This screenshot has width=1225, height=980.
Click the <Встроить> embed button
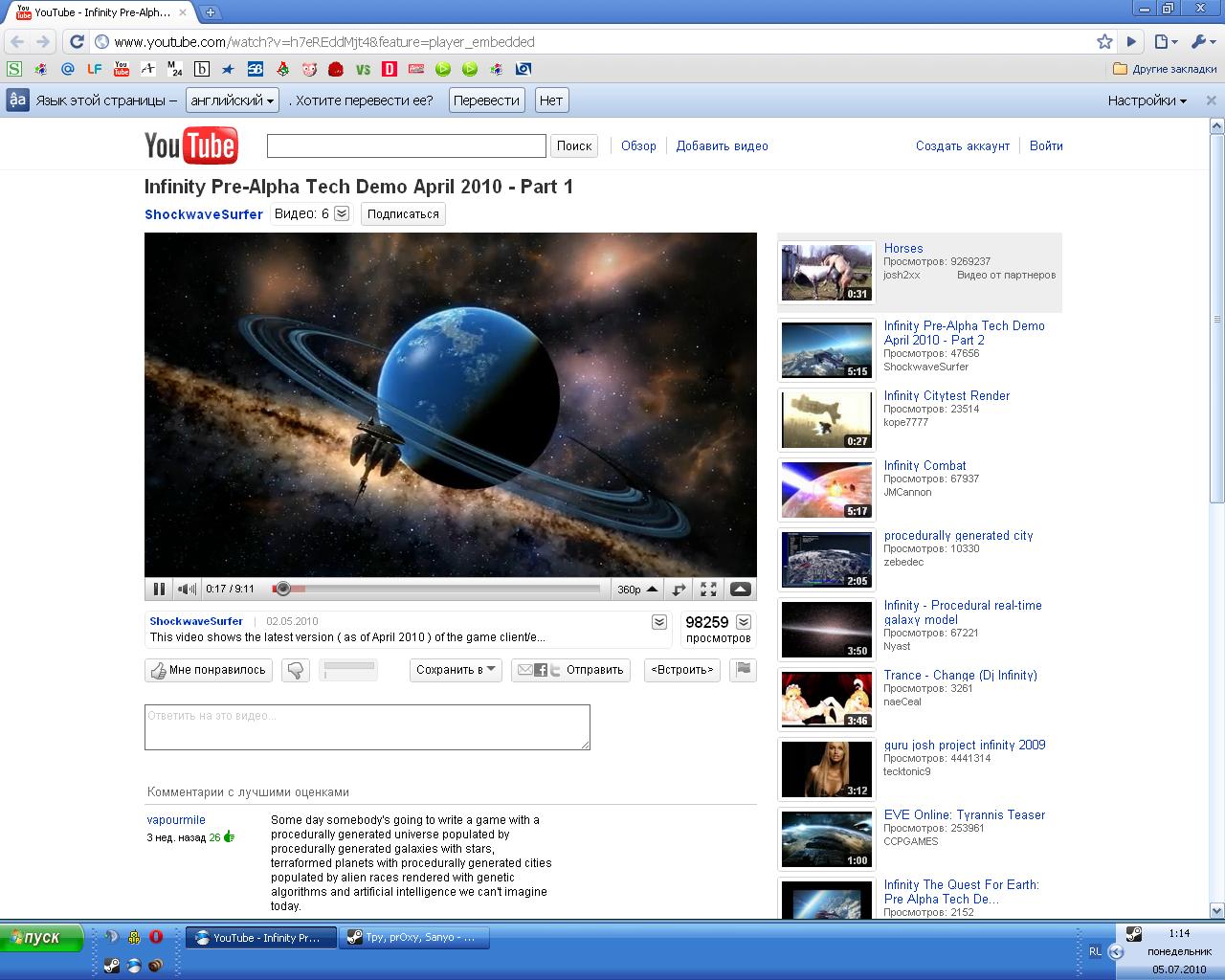pos(682,670)
